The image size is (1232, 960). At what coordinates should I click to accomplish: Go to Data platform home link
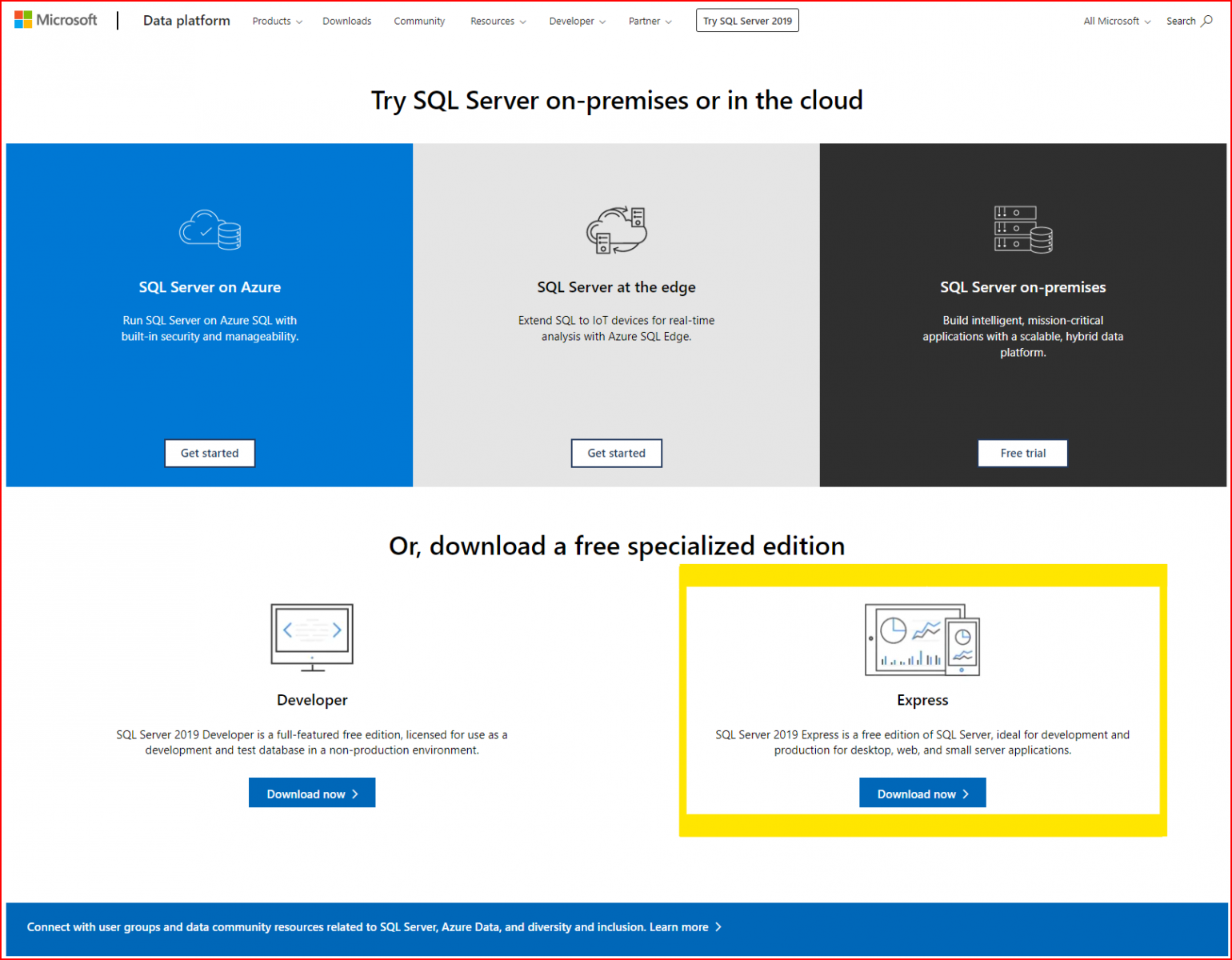(186, 21)
